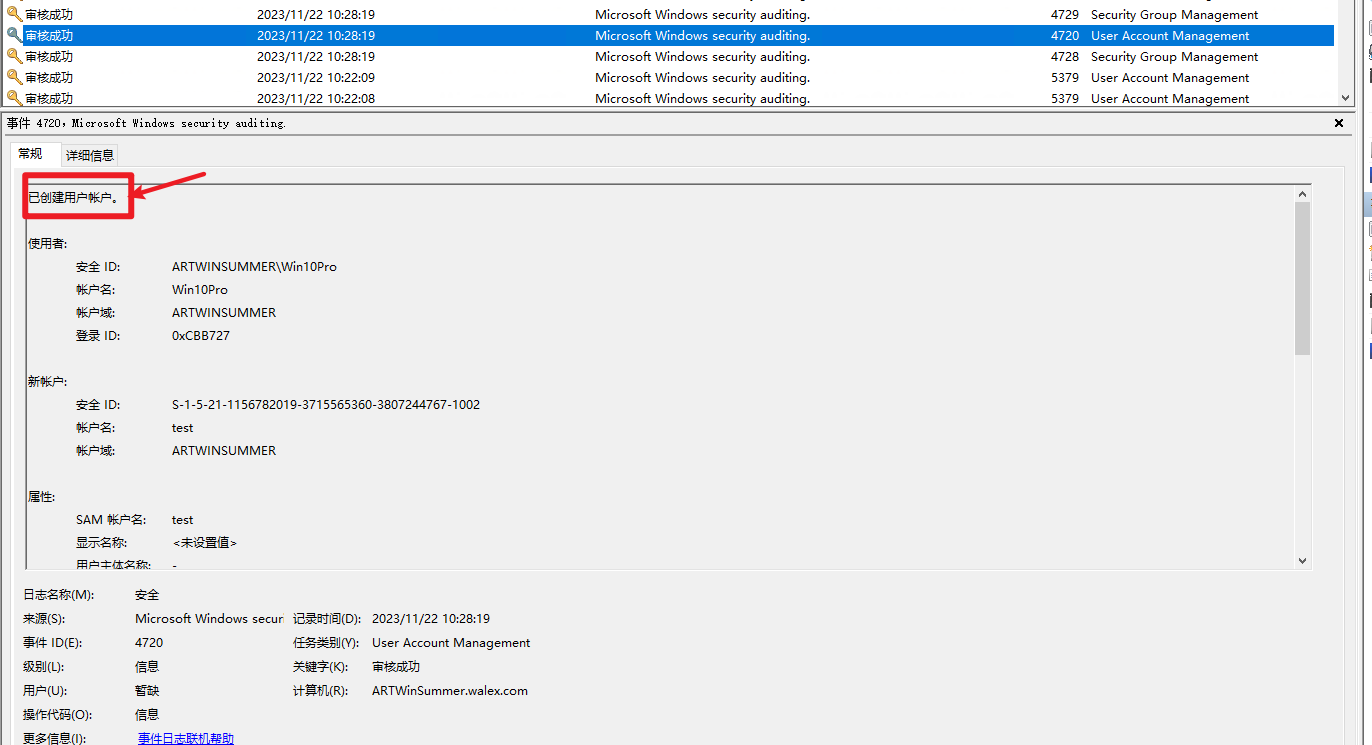
Task: Click the SAM 帐户名 value test
Action: (183, 520)
